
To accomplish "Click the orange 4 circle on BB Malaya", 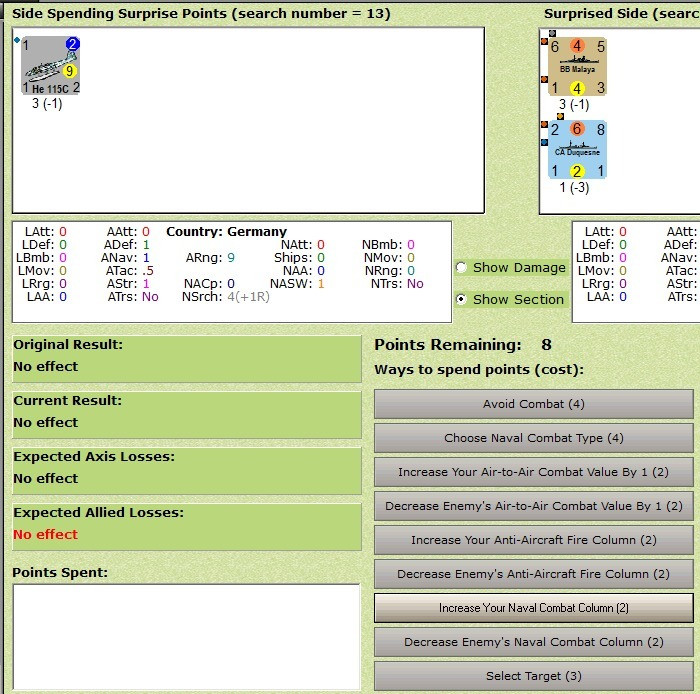I will coord(577,46).
